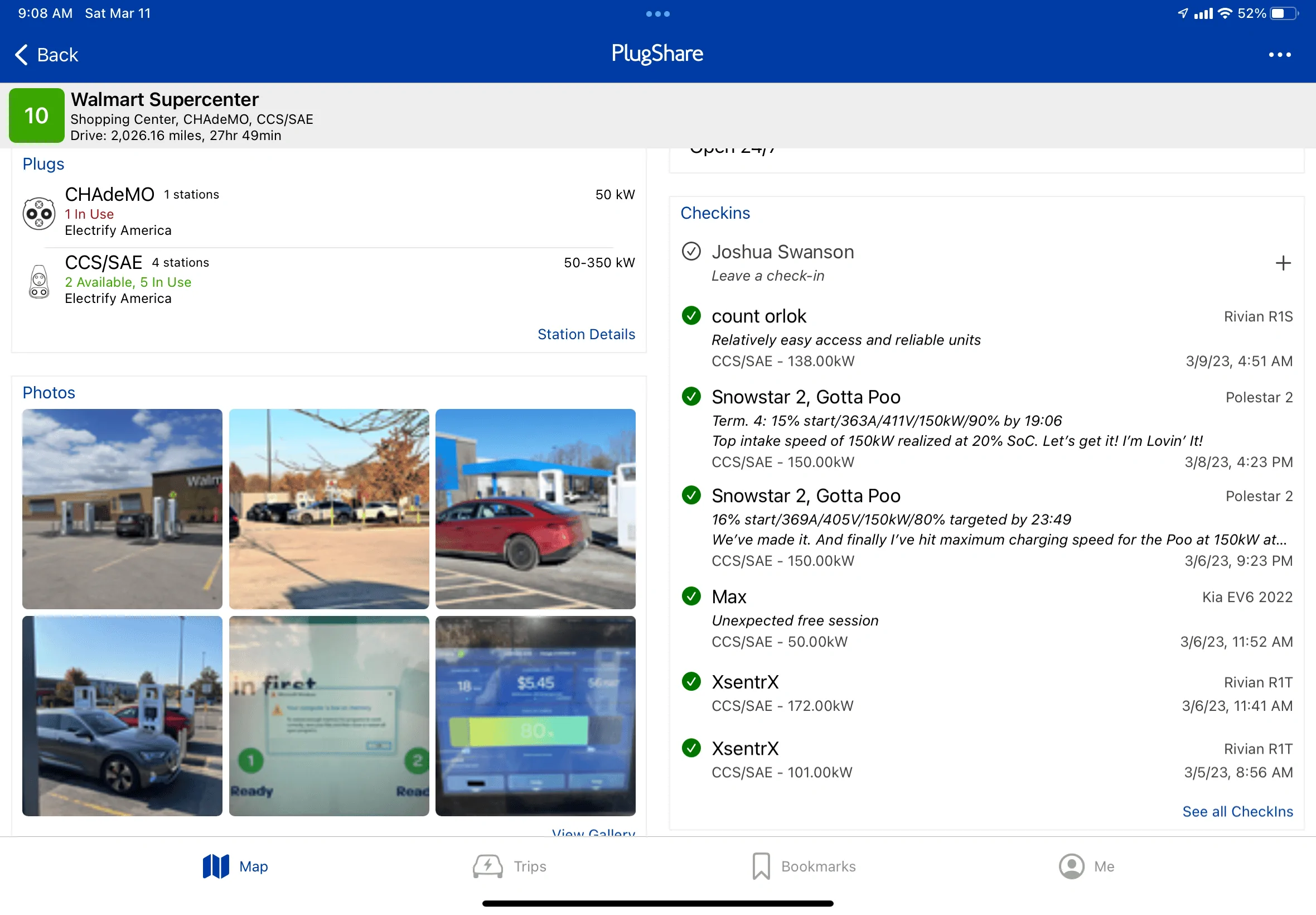Tap the Walmart Supercenter title
This screenshot has height=915, width=1316.
pos(164,99)
